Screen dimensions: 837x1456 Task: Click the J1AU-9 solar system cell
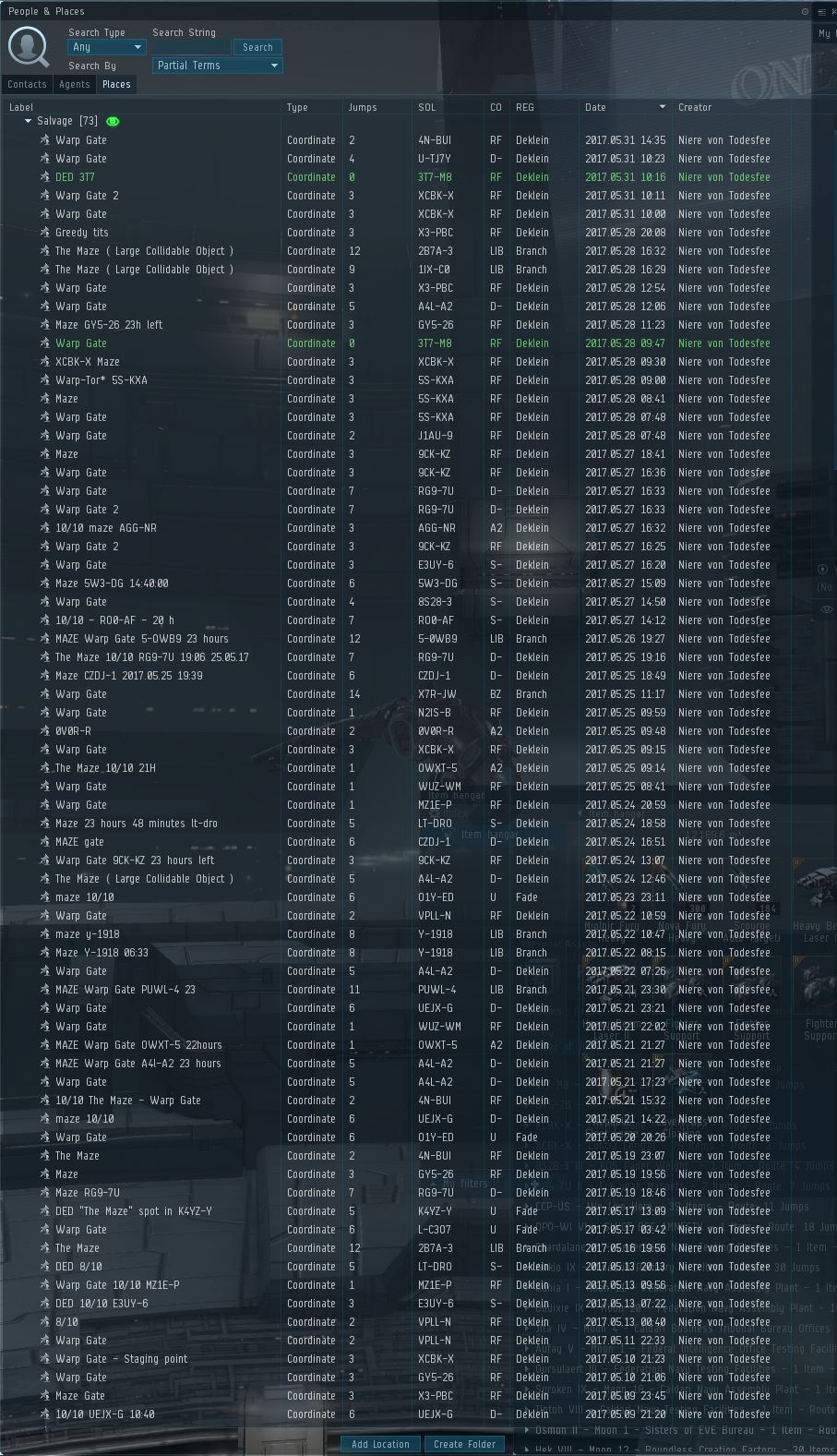[x=435, y=436]
